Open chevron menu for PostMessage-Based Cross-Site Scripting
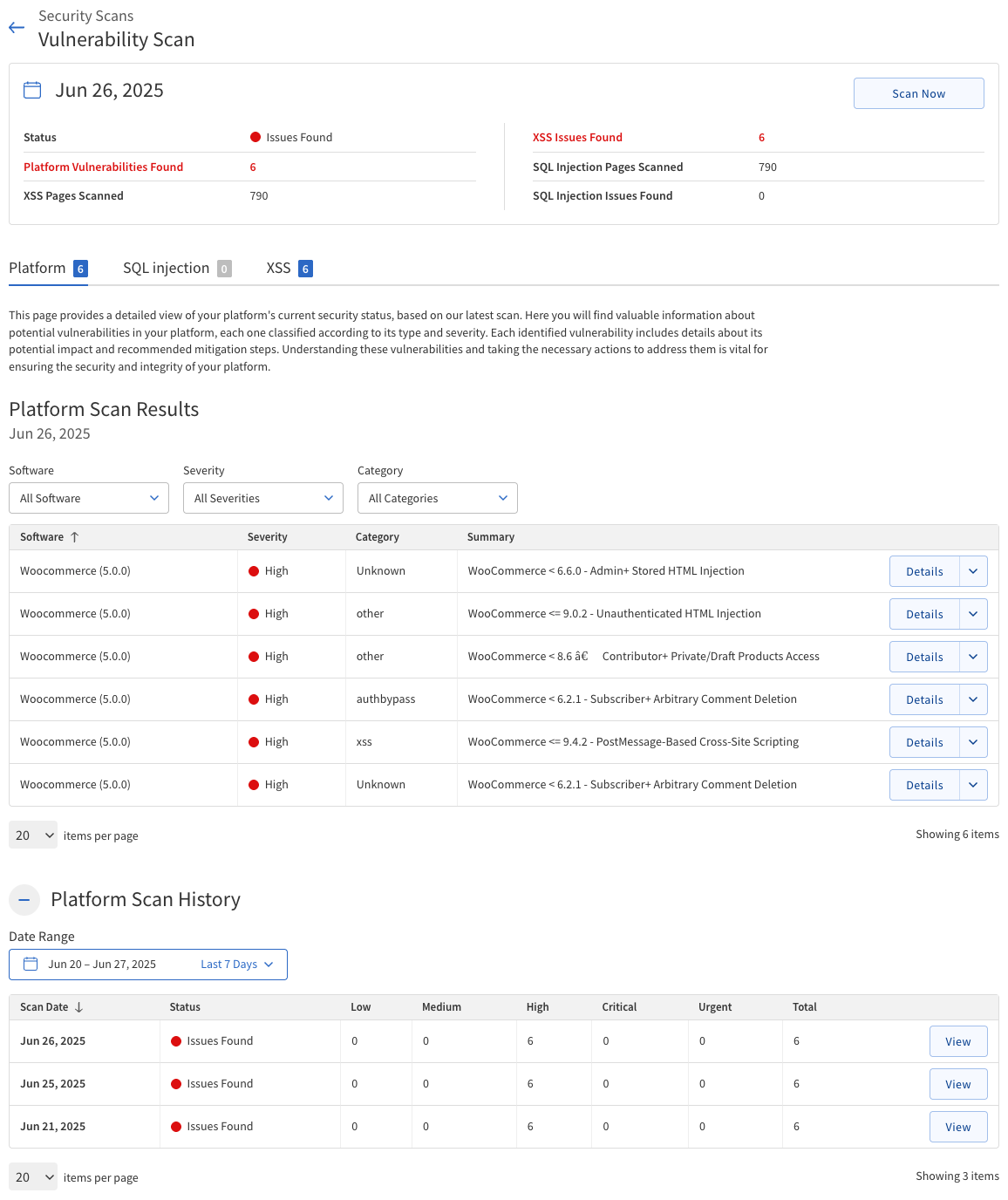The width and height of the screenshot is (1008, 1200). (x=973, y=742)
